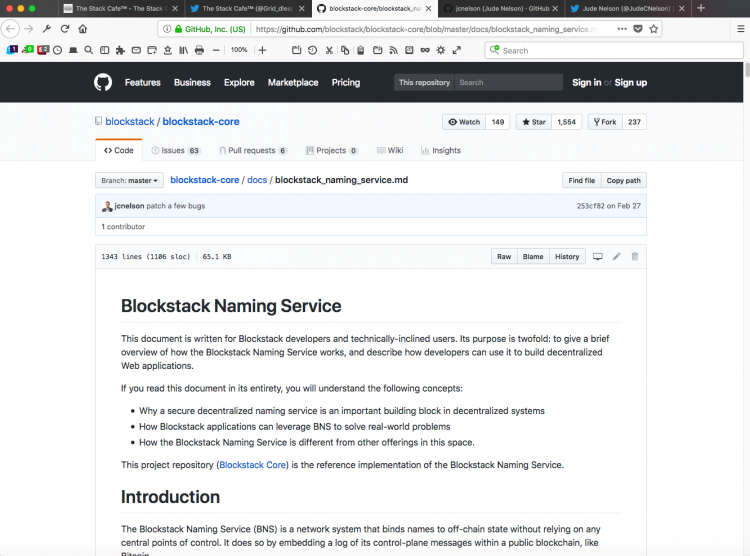Screen dimensions: 750x556
Task: Click the email link envelope icon
Action: click(136, 50)
